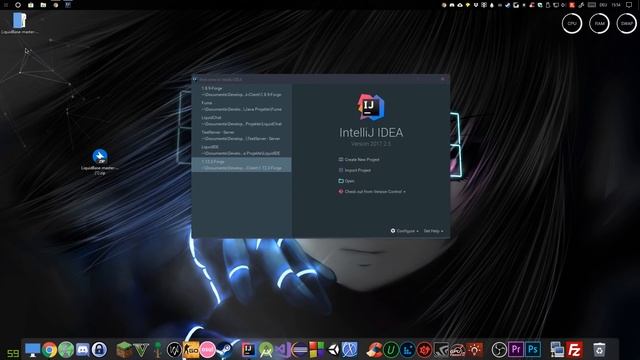Open Google Chrome from the dock
The width and height of the screenshot is (640, 360).
(x=49, y=350)
